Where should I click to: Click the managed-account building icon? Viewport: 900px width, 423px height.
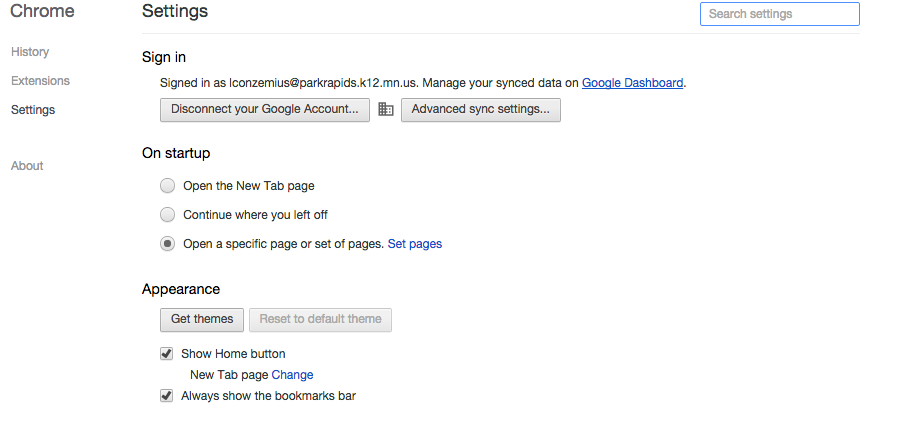tap(386, 110)
